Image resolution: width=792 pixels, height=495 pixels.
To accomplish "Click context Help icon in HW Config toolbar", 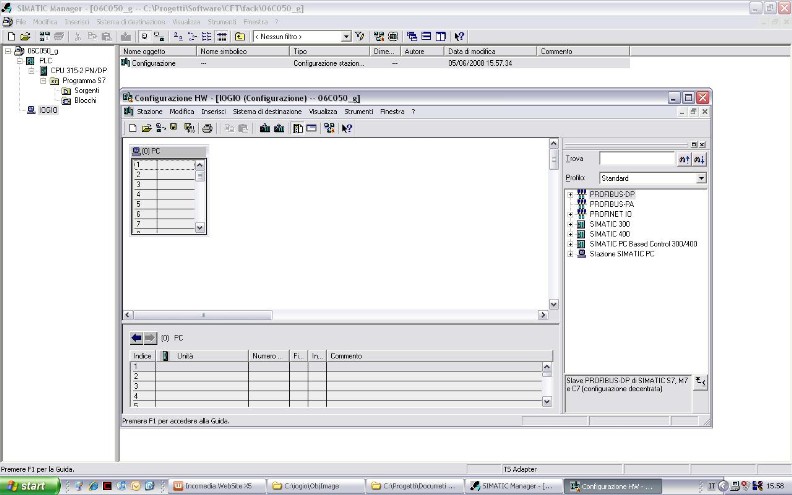I will pyautogui.click(x=346, y=128).
